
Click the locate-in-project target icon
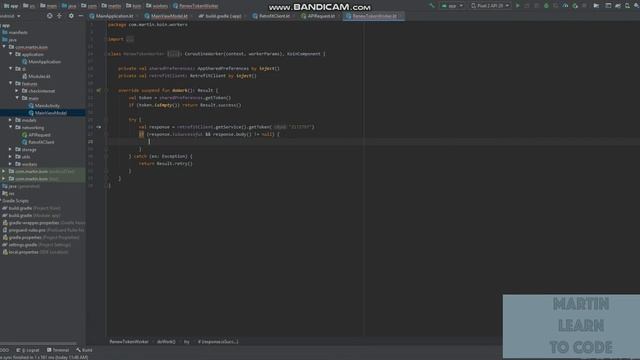click(49, 16)
